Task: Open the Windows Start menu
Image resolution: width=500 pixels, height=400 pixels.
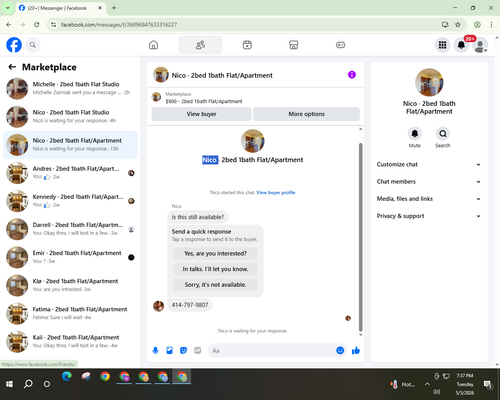Action: click(9, 384)
